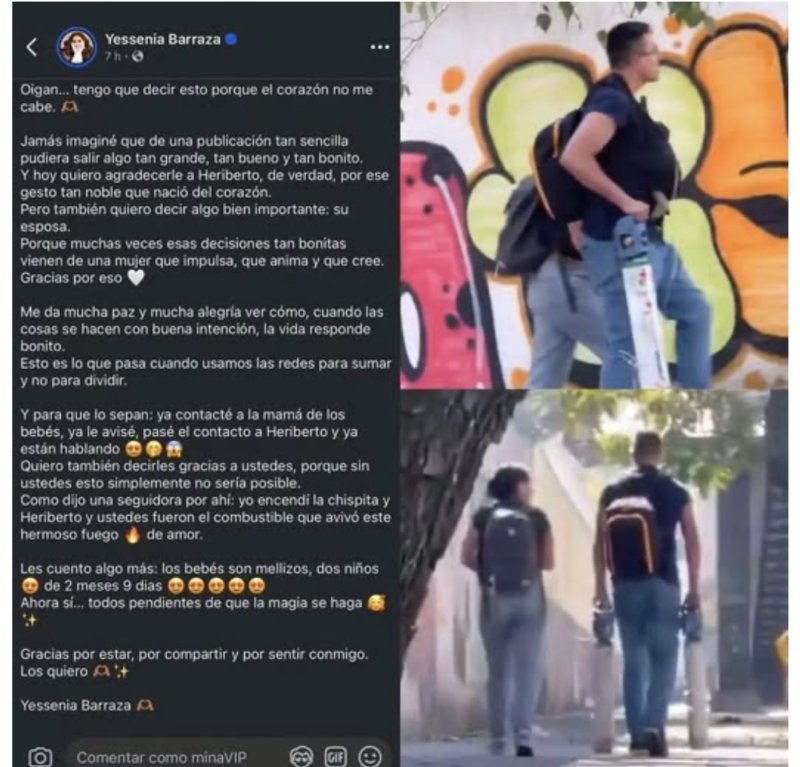
Task: Tap the Yessenia Barraza signature at post end
Action: (x=76, y=706)
